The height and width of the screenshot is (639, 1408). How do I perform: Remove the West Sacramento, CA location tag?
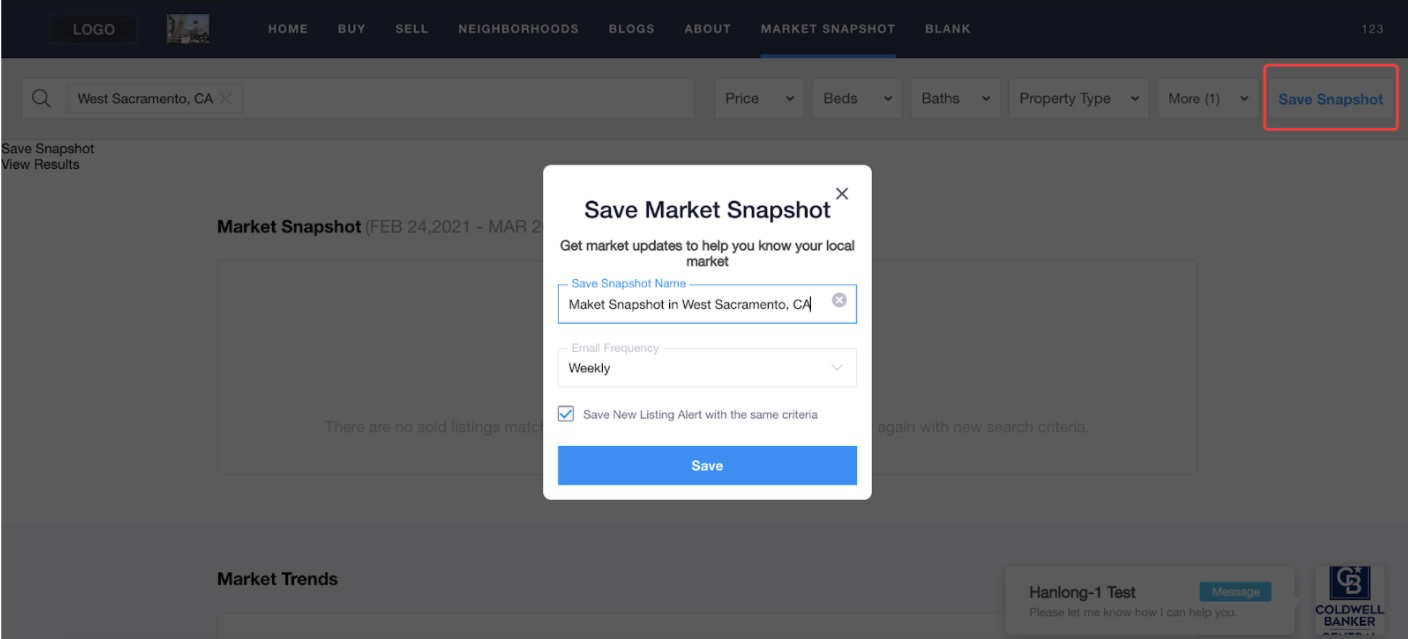[225, 98]
